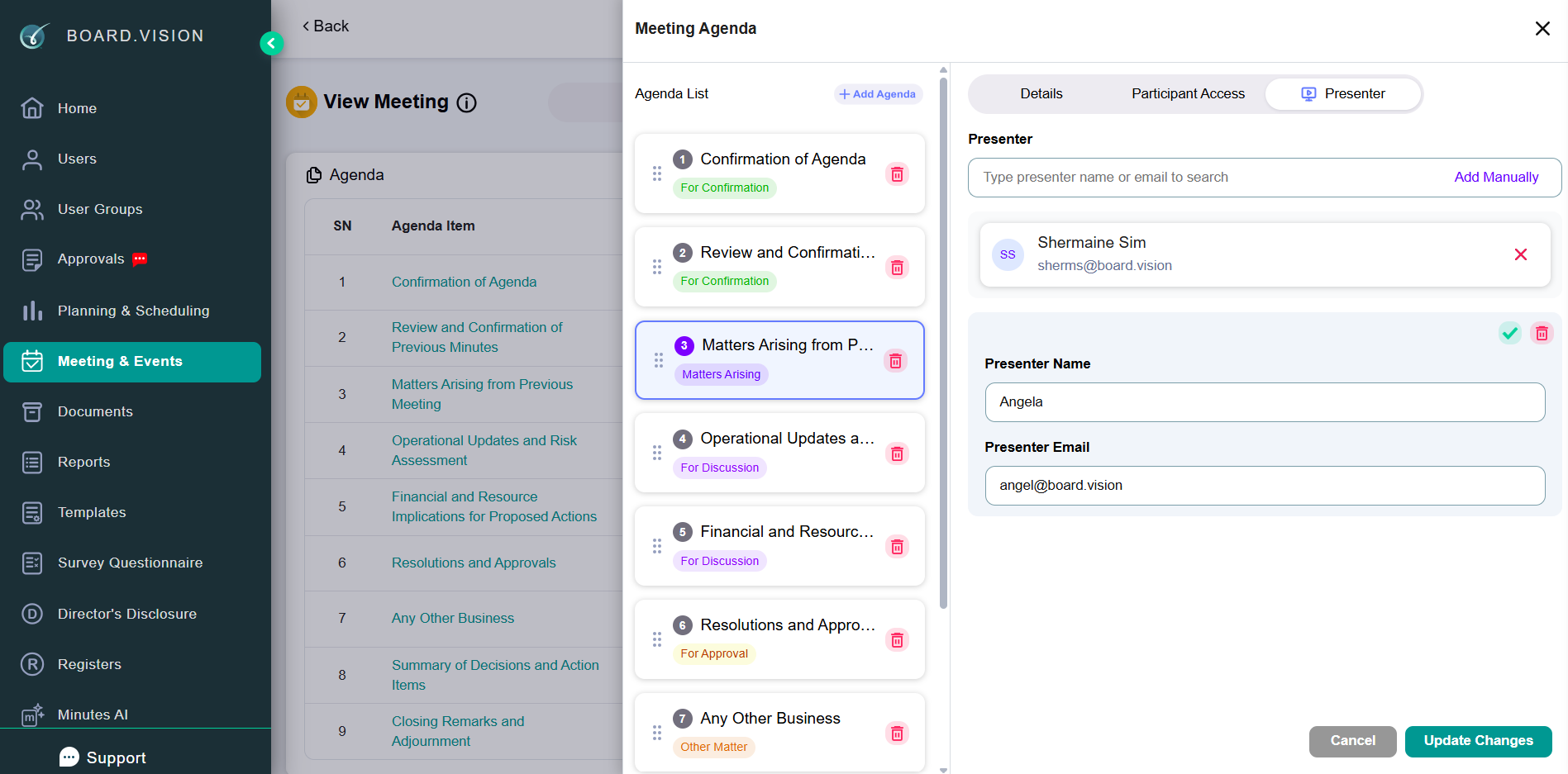The width and height of the screenshot is (1568, 774).
Task: Click the Survey Questionnaire icon
Action: (x=32, y=563)
